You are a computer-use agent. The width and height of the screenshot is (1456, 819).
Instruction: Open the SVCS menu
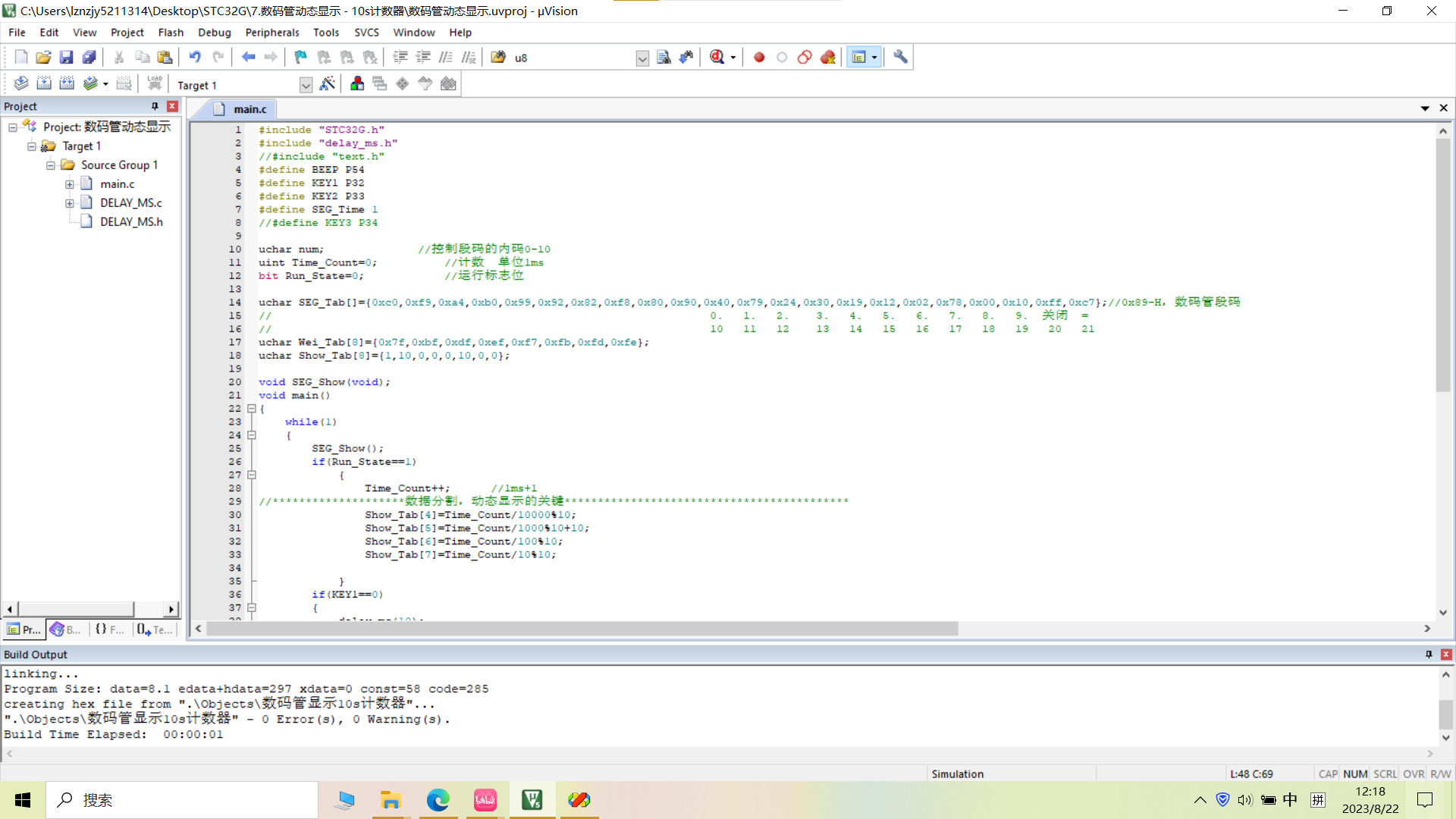(x=366, y=33)
